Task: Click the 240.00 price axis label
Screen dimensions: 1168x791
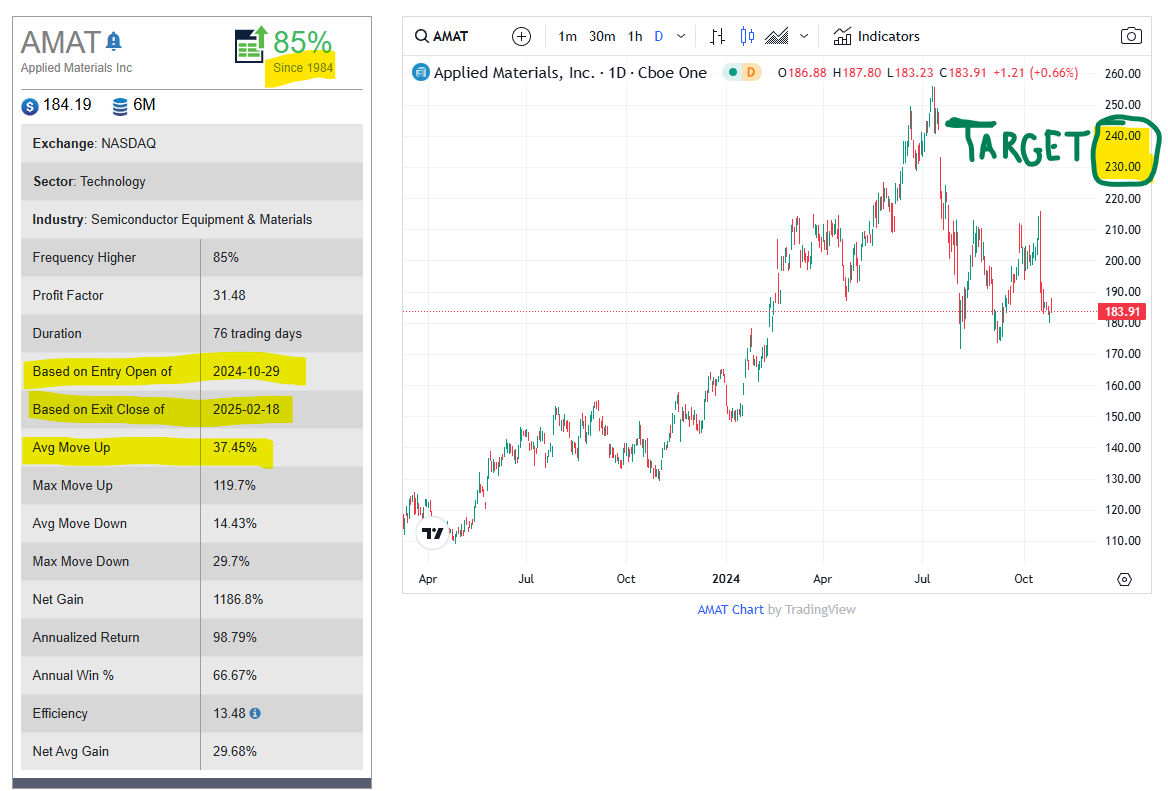Action: (1123, 136)
